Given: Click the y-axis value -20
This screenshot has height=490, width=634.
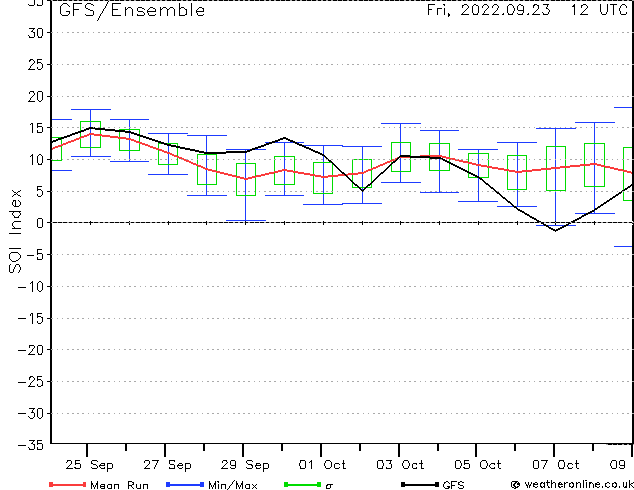Looking at the screenshot, I should pos(31,350).
